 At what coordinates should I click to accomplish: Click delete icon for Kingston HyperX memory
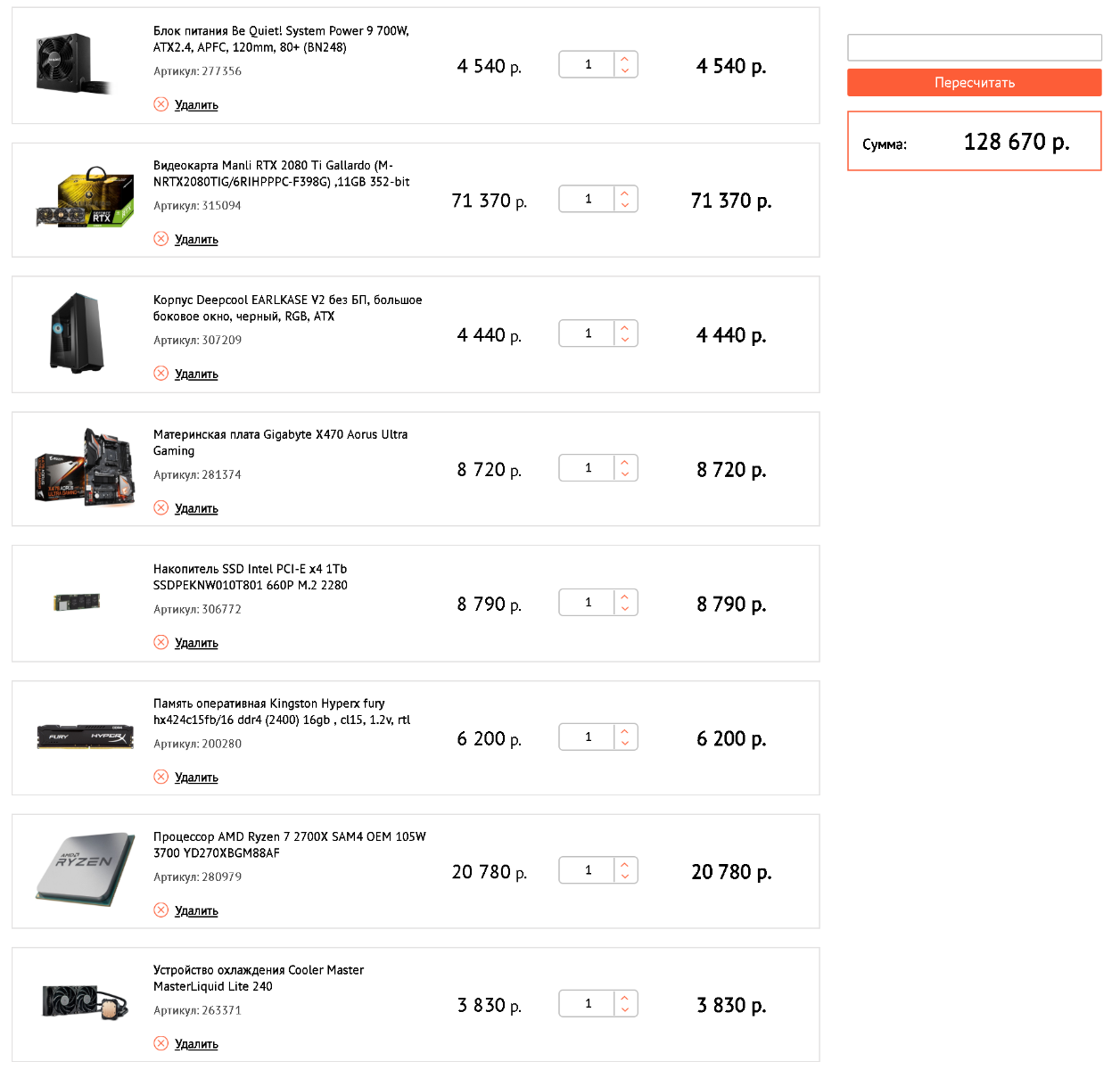[x=161, y=778]
